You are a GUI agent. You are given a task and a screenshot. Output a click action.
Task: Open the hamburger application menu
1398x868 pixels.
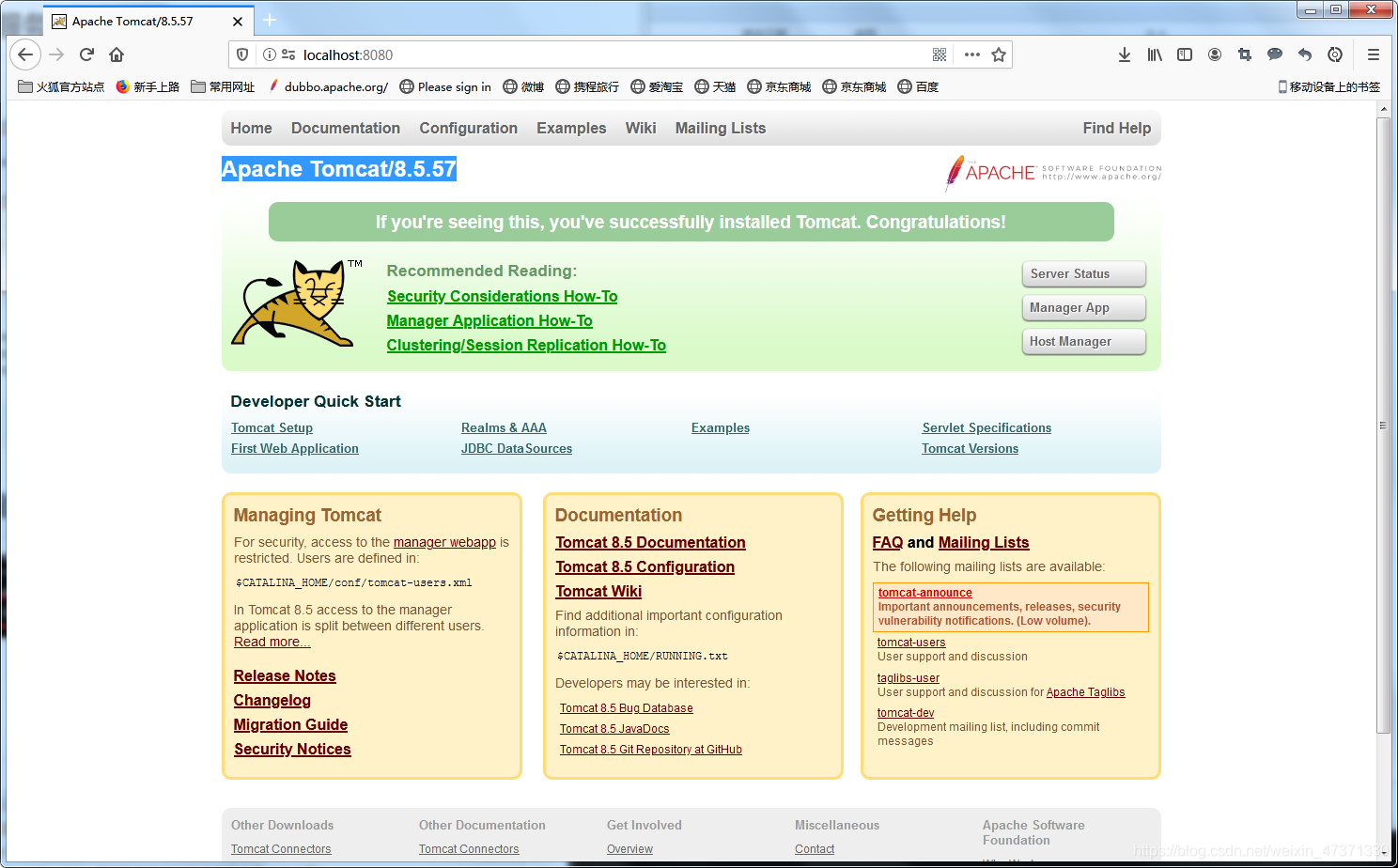point(1374,54)
